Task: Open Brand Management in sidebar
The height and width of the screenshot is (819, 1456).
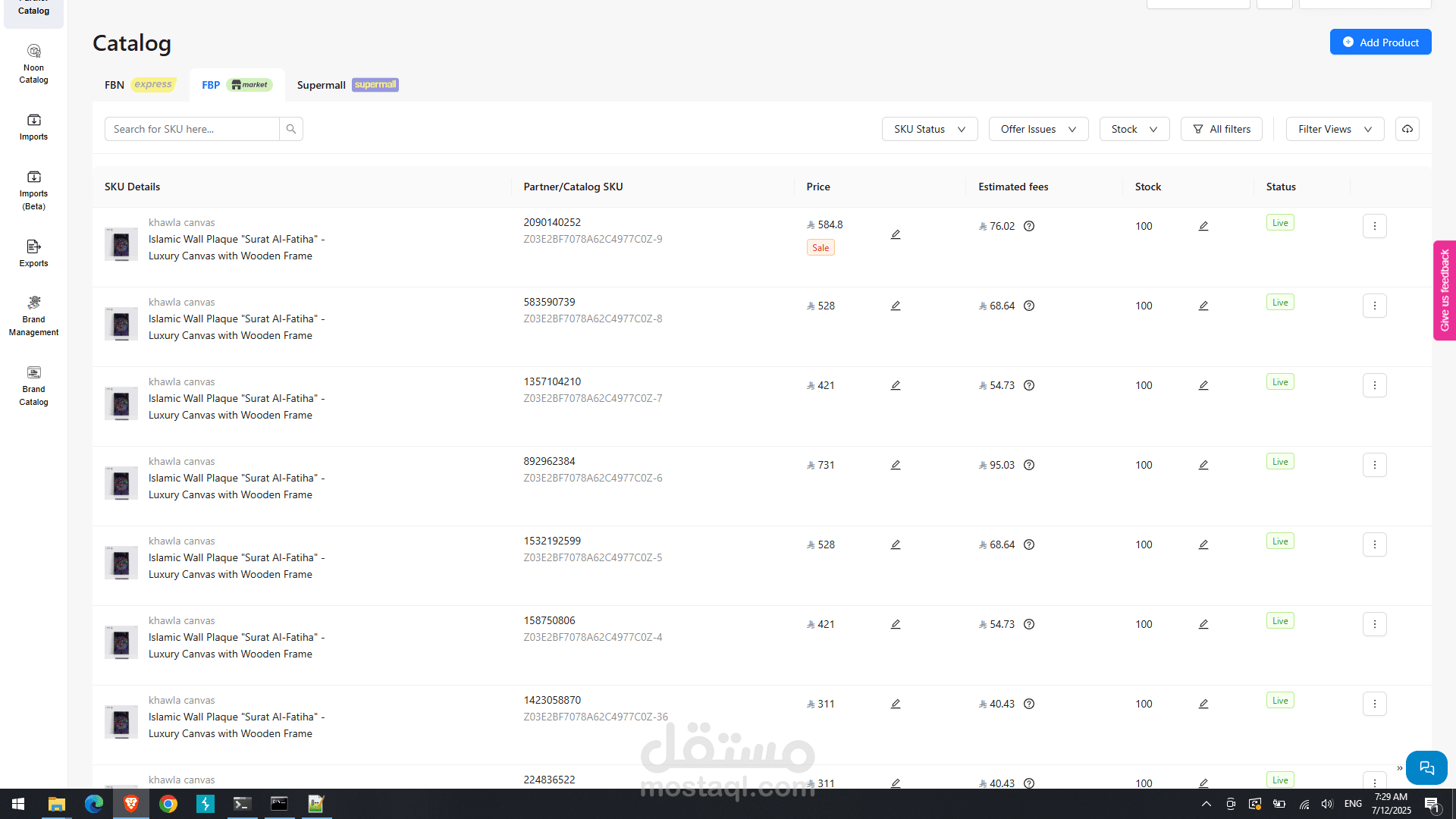Action: [x=33, y=315]
